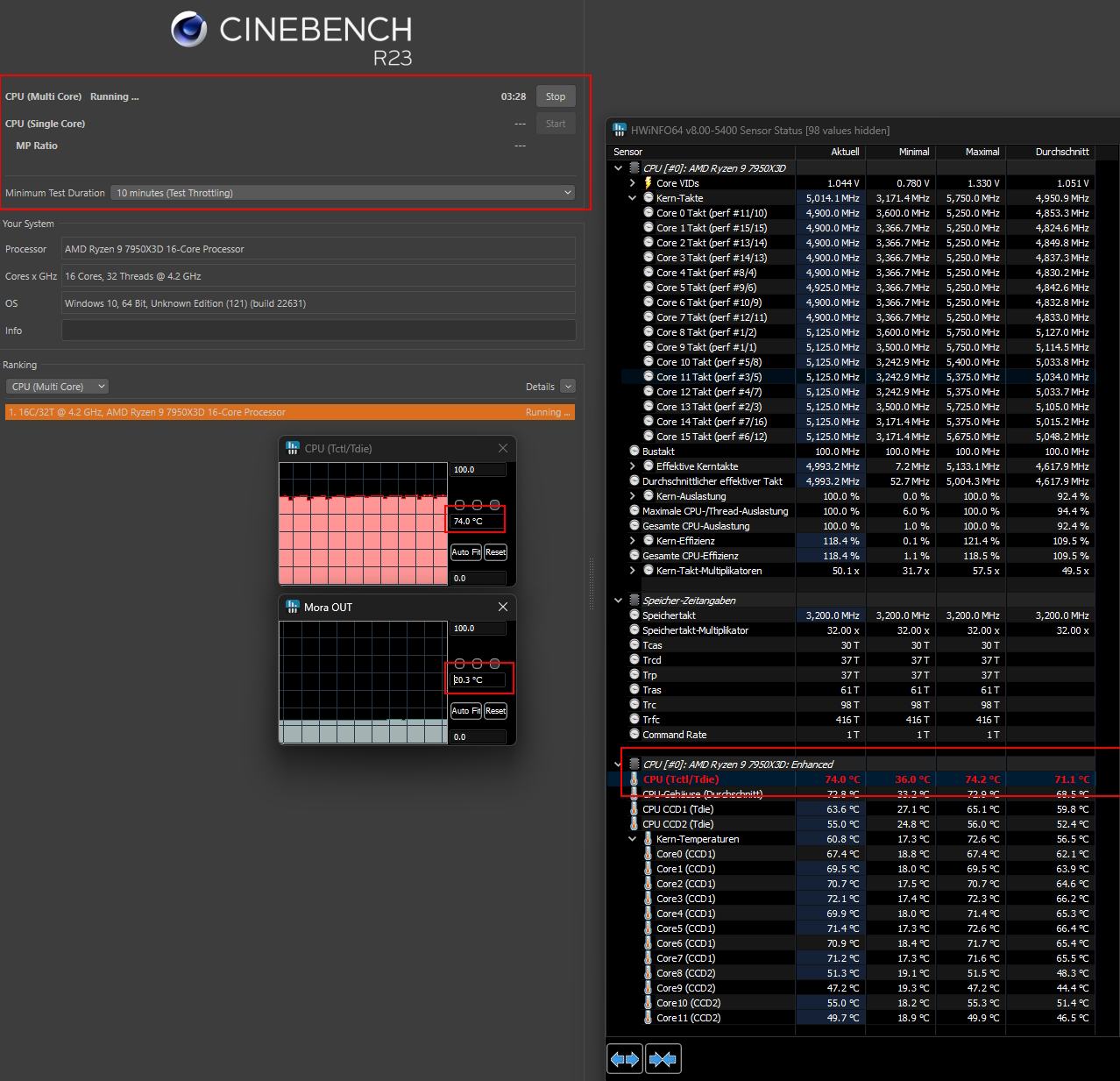The width and height of the screenshot is (1120, 1081).
Task: Click the thermometer icon of CPU CCD1 (Tdie)
Action: point(634,808)
